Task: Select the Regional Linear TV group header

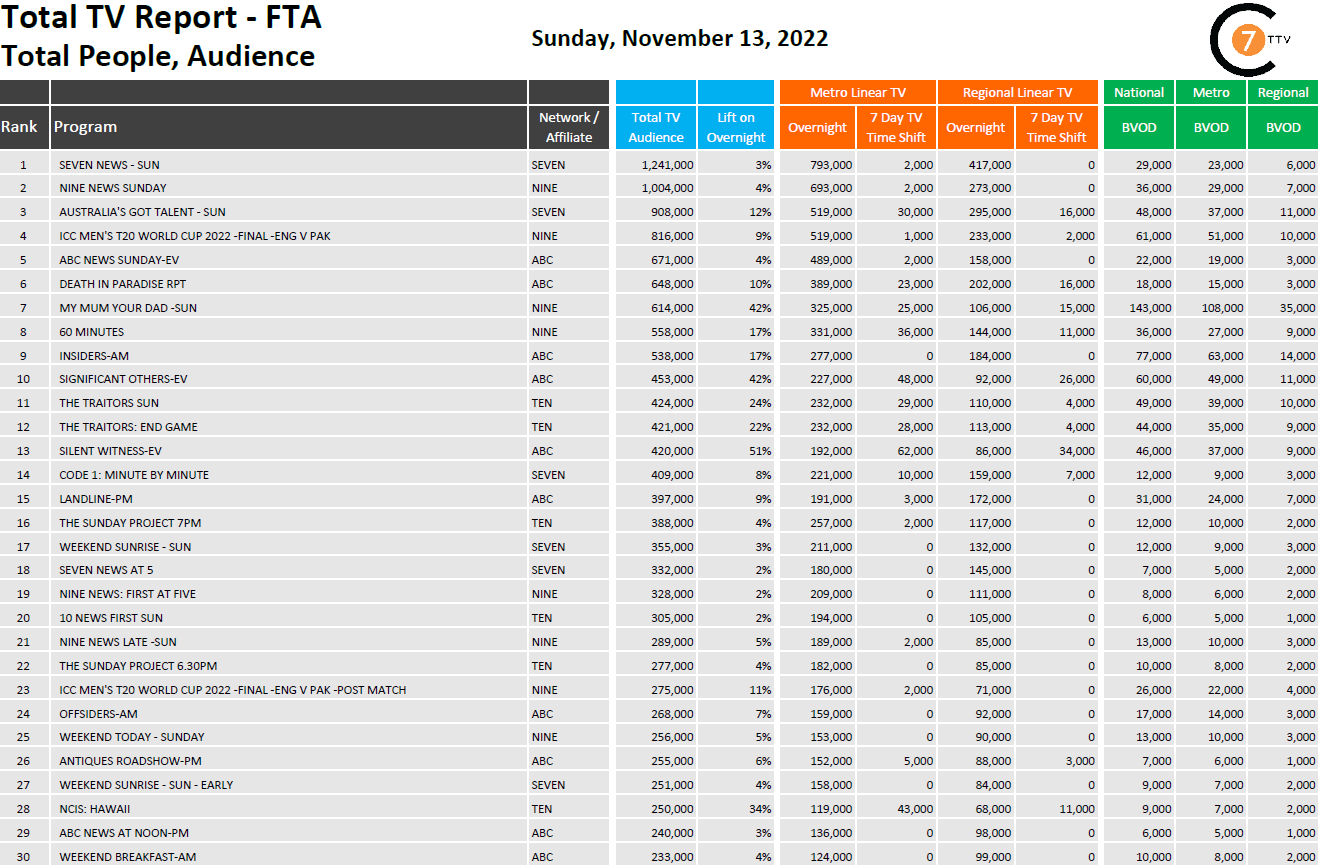Action: pyautogui.click(x=1016, y=92)
